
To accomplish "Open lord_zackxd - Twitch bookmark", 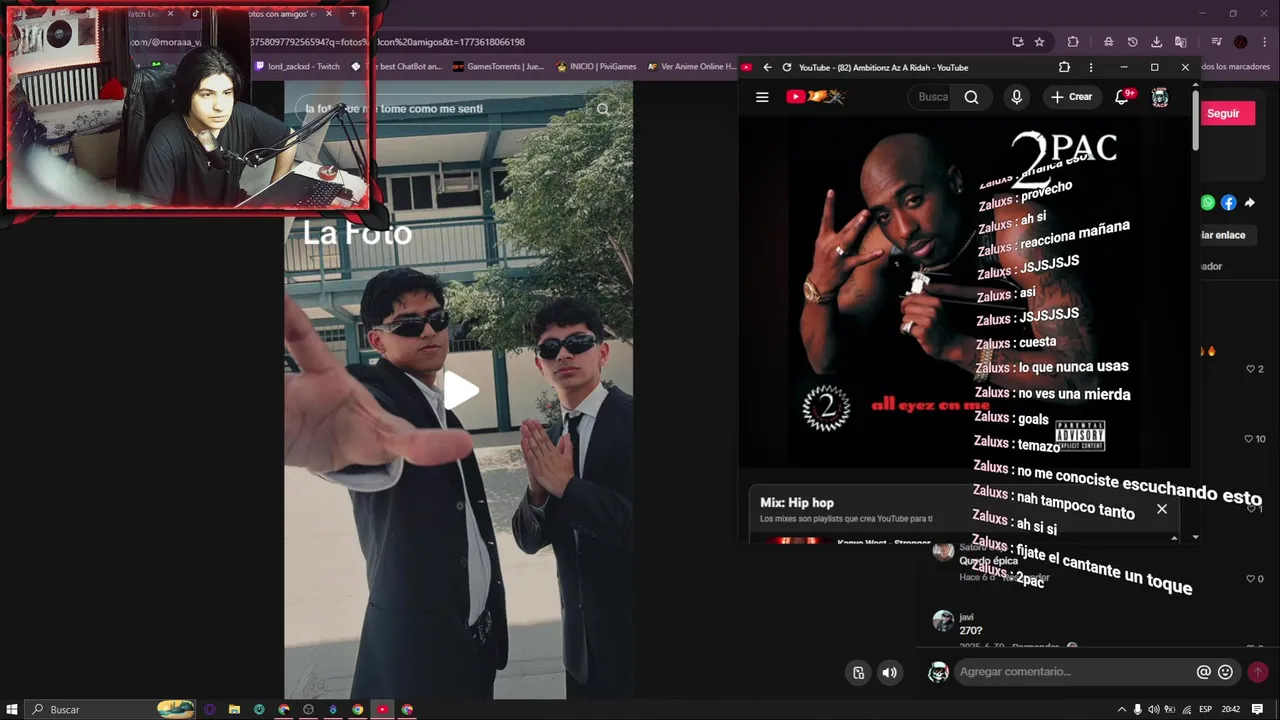I will point(298,67).
